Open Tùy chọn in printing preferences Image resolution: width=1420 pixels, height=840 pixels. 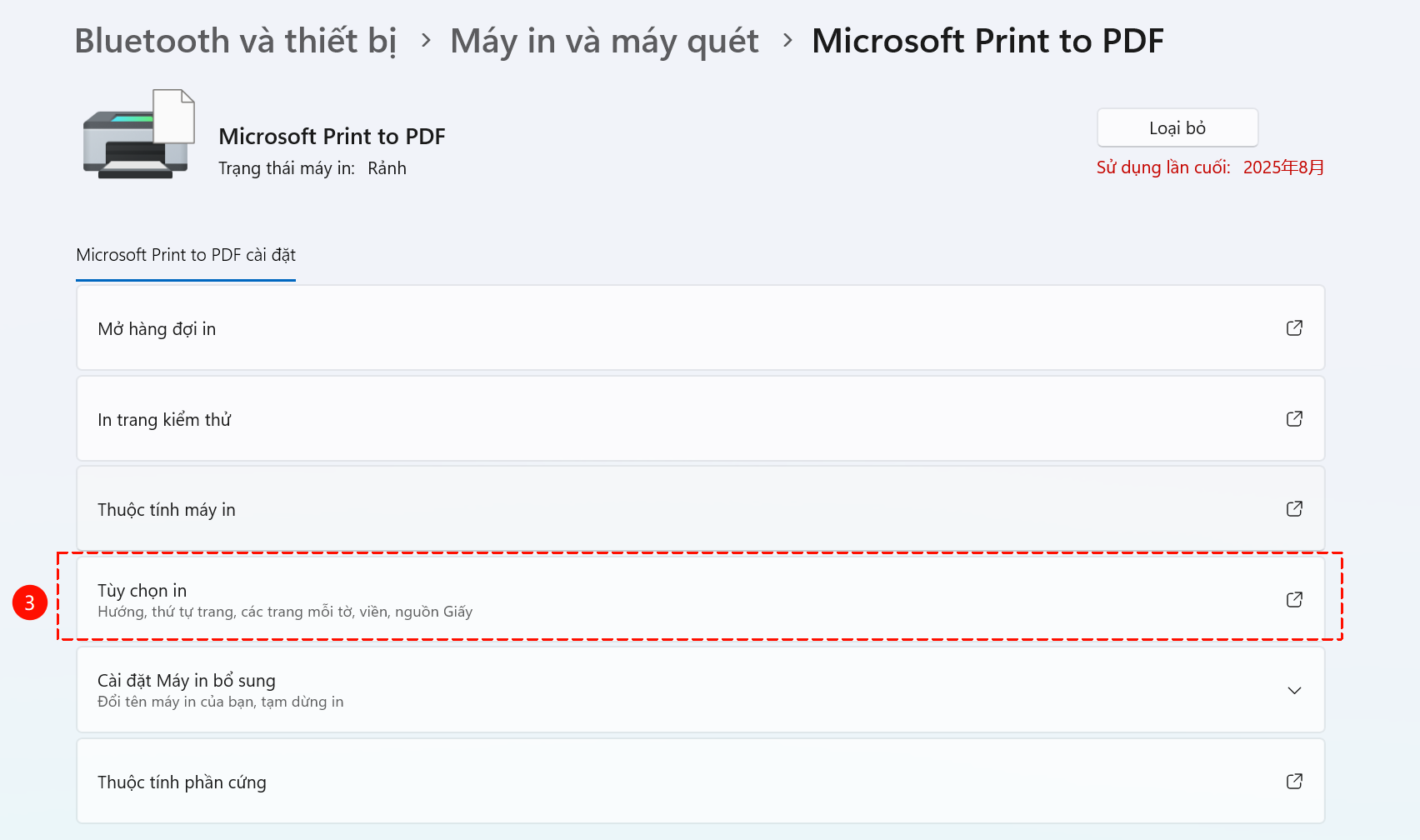click(x=142, y=591)
